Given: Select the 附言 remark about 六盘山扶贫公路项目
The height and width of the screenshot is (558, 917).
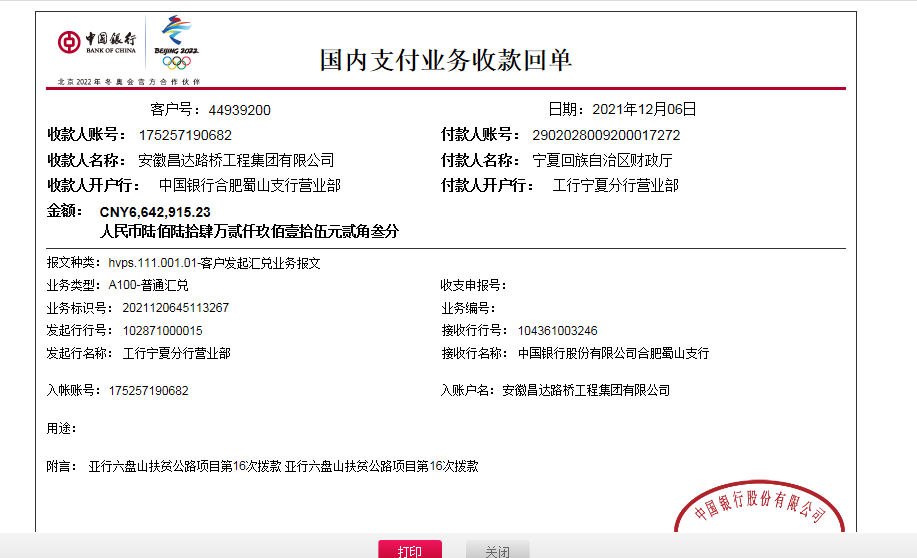Looking at the screenshot, I should [x=283, y=466].
